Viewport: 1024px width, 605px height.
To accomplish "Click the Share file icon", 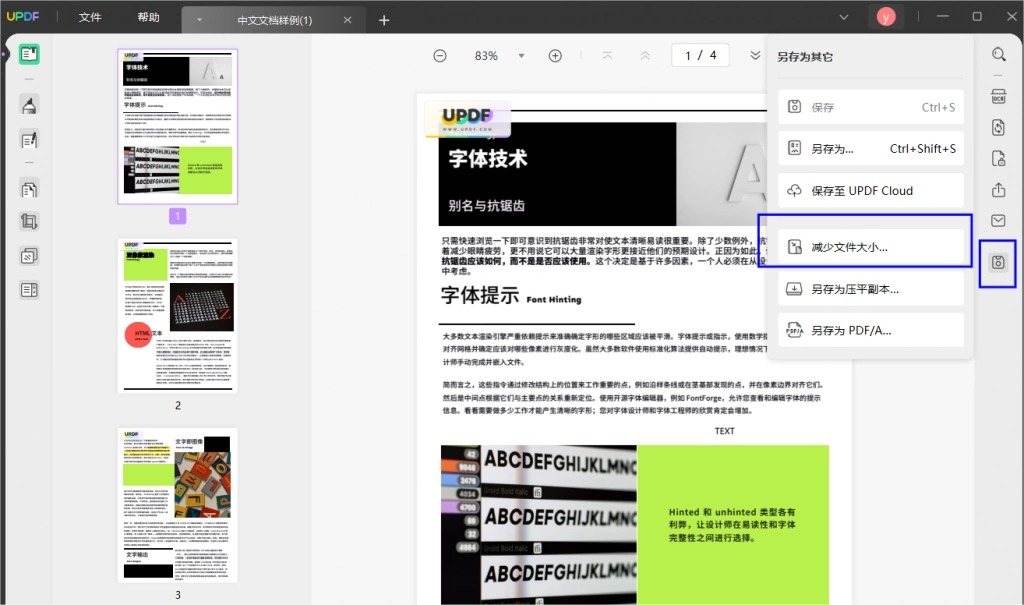I will click(x=999, y=190).
